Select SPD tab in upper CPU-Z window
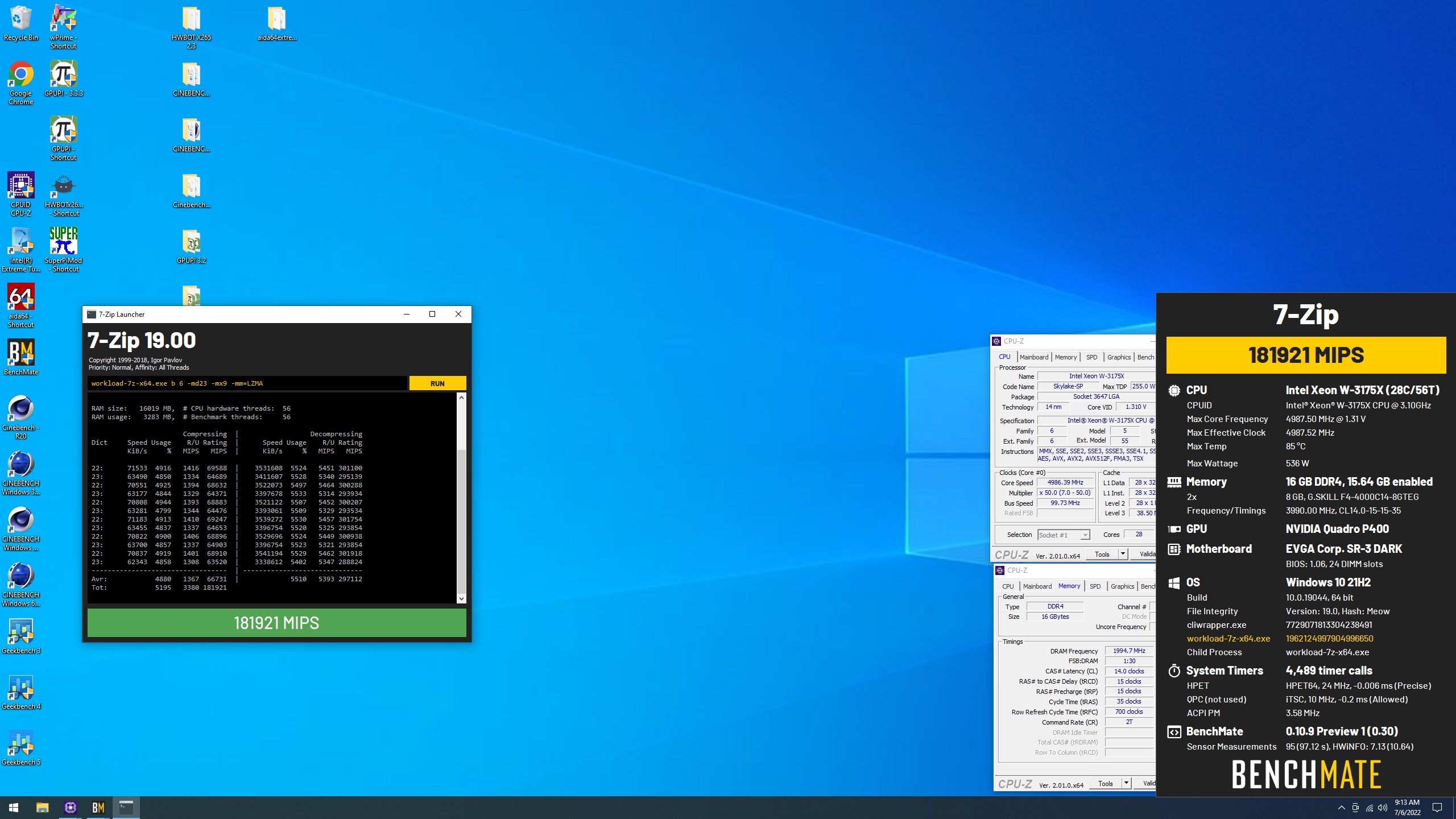The image size is (1456, 819). click(1091, 357)
